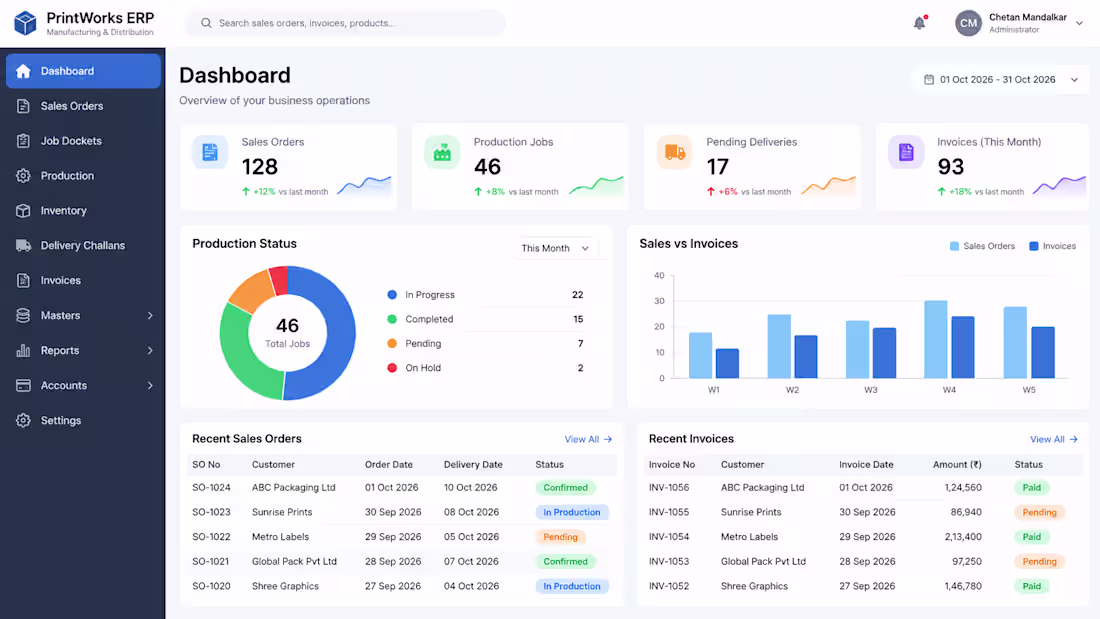Screen dimensions: 1100x619
Task: Click the Sales Orders legend swatch
Action: click(954, 246)
